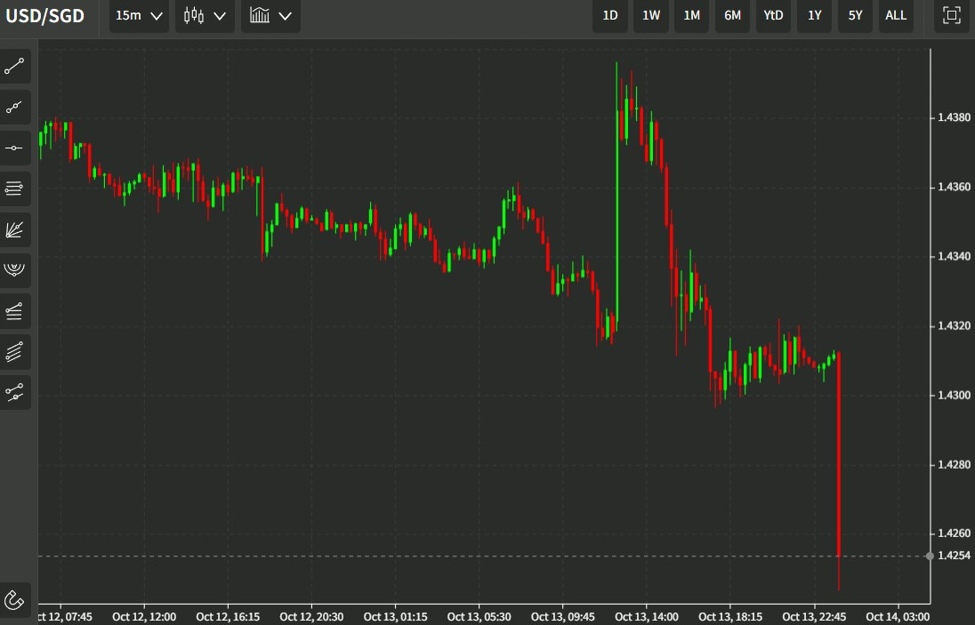Screen dimensions: 975x625
Task: Open the chart indicators dropdown
Action: point(270,16)
